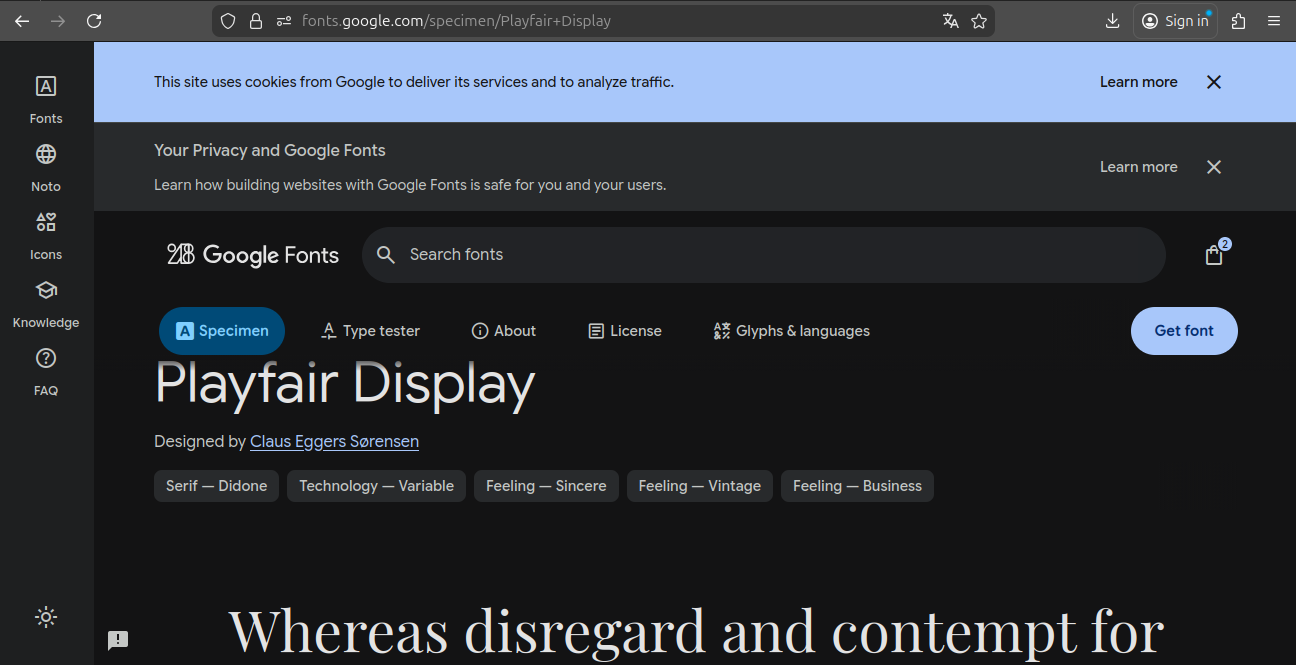Screen dimensions: 1296x665
Task: Open the selected fonts shopping bag
Action: (1214, 255)
